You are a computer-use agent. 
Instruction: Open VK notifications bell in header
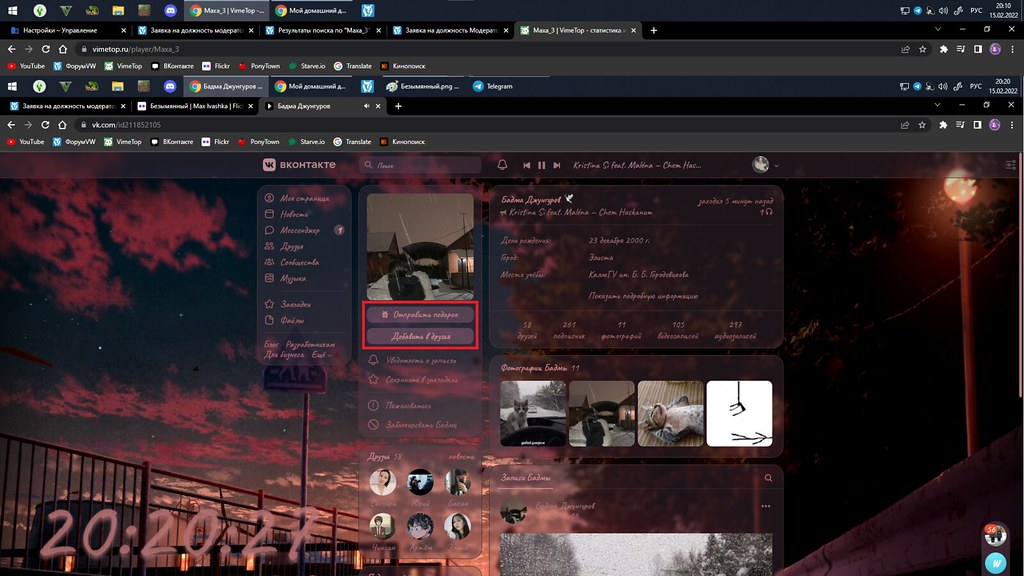pyautogui.click(x=502, y=165)
